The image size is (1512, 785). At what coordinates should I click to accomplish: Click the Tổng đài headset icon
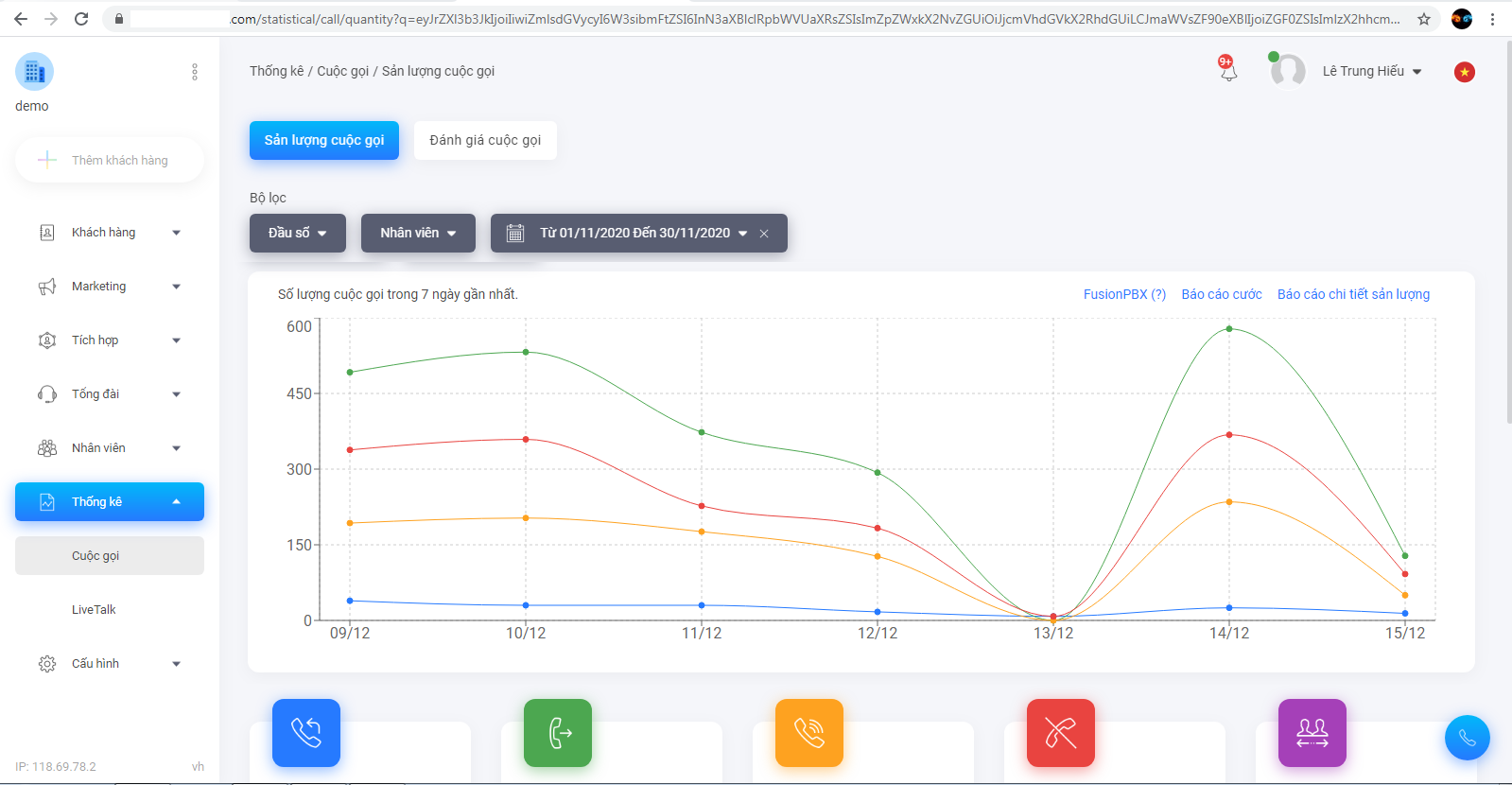(47, 394)
